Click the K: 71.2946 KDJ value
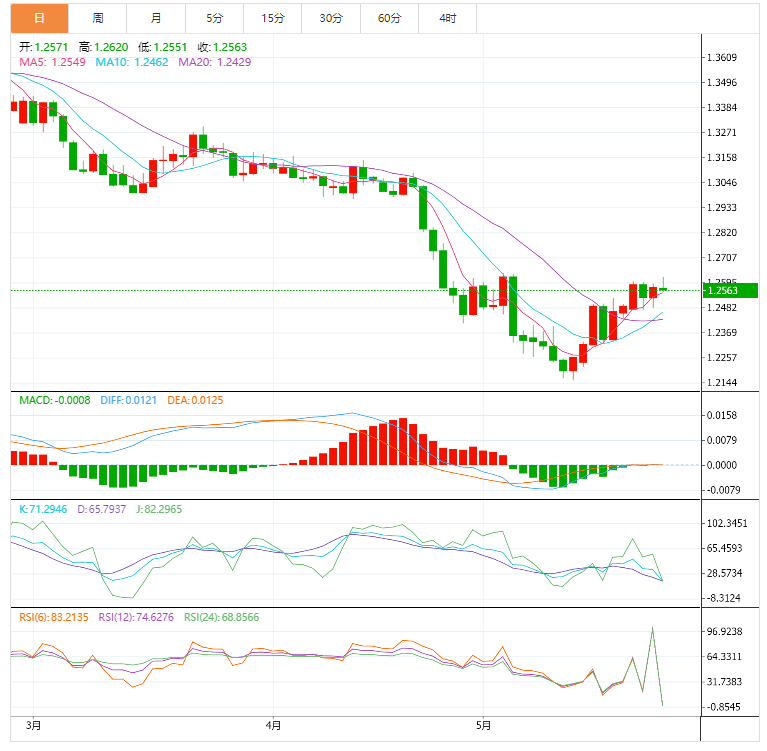 (43, 509)
